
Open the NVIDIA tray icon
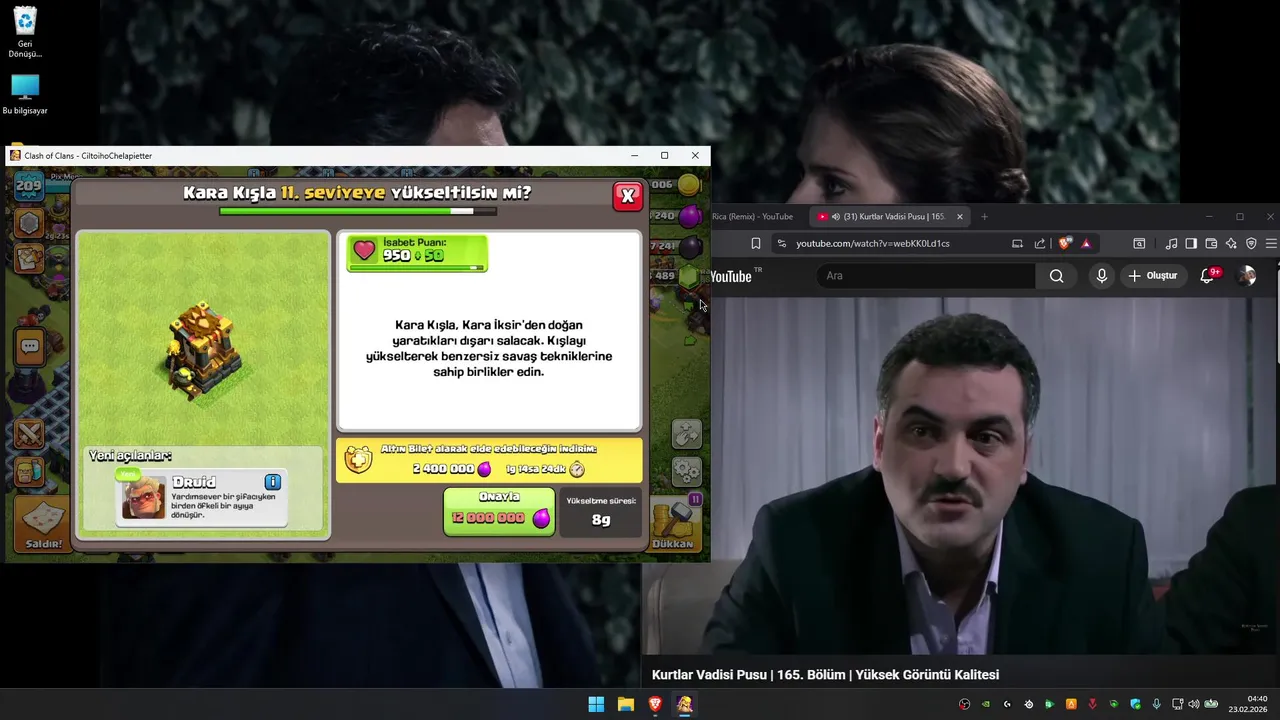click(986, 704)
